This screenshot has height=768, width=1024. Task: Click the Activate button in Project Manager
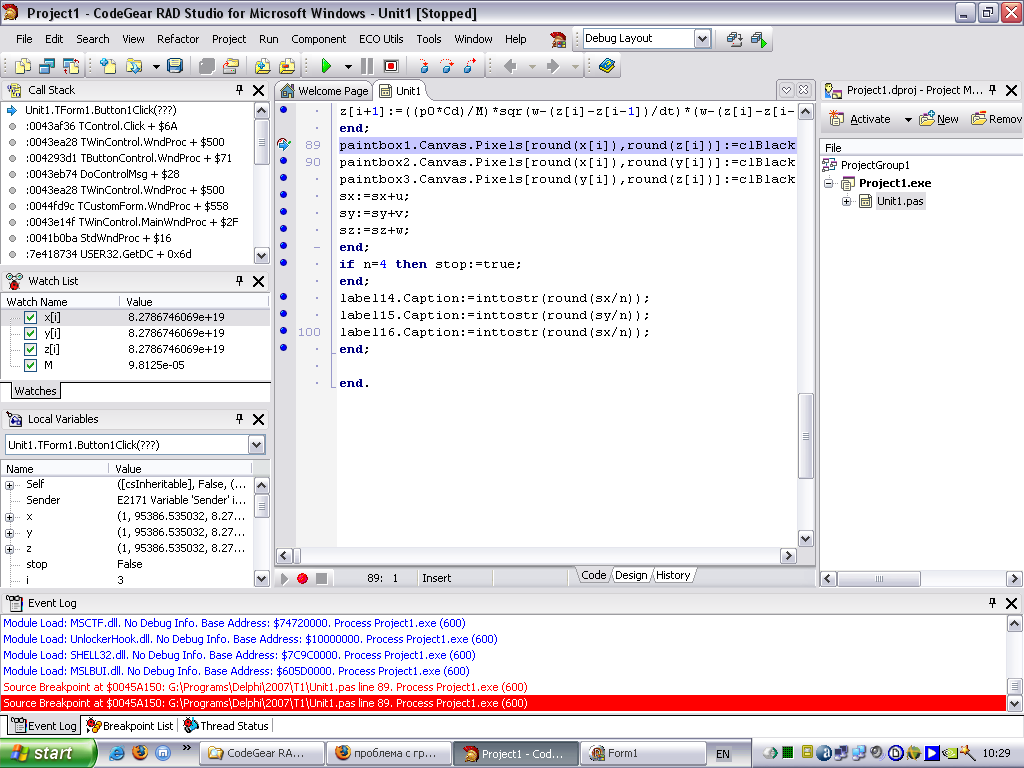[x=860, y=119]
